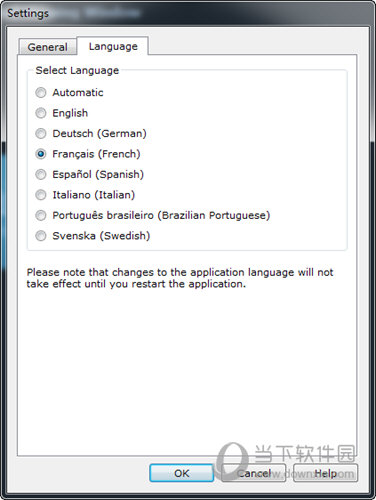
Task: Pick Español (Spanish) language option
Action: [x=41, y=174]
